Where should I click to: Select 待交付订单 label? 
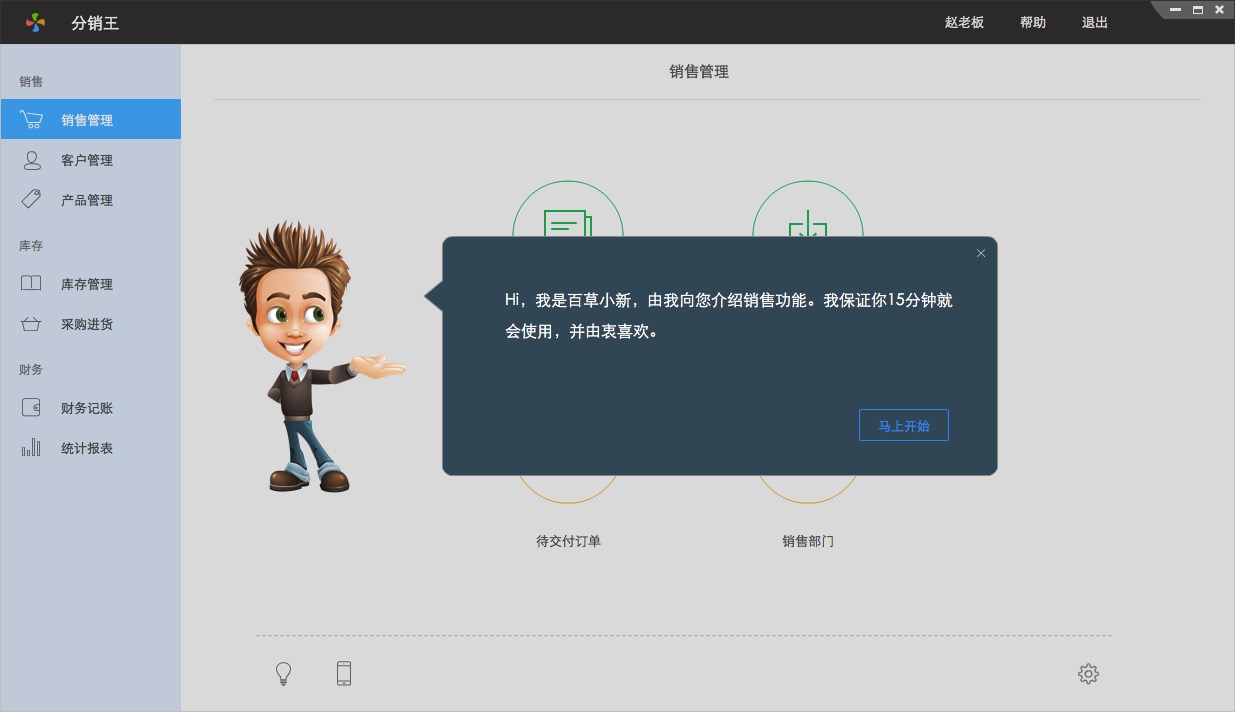(x=568, y=541)
